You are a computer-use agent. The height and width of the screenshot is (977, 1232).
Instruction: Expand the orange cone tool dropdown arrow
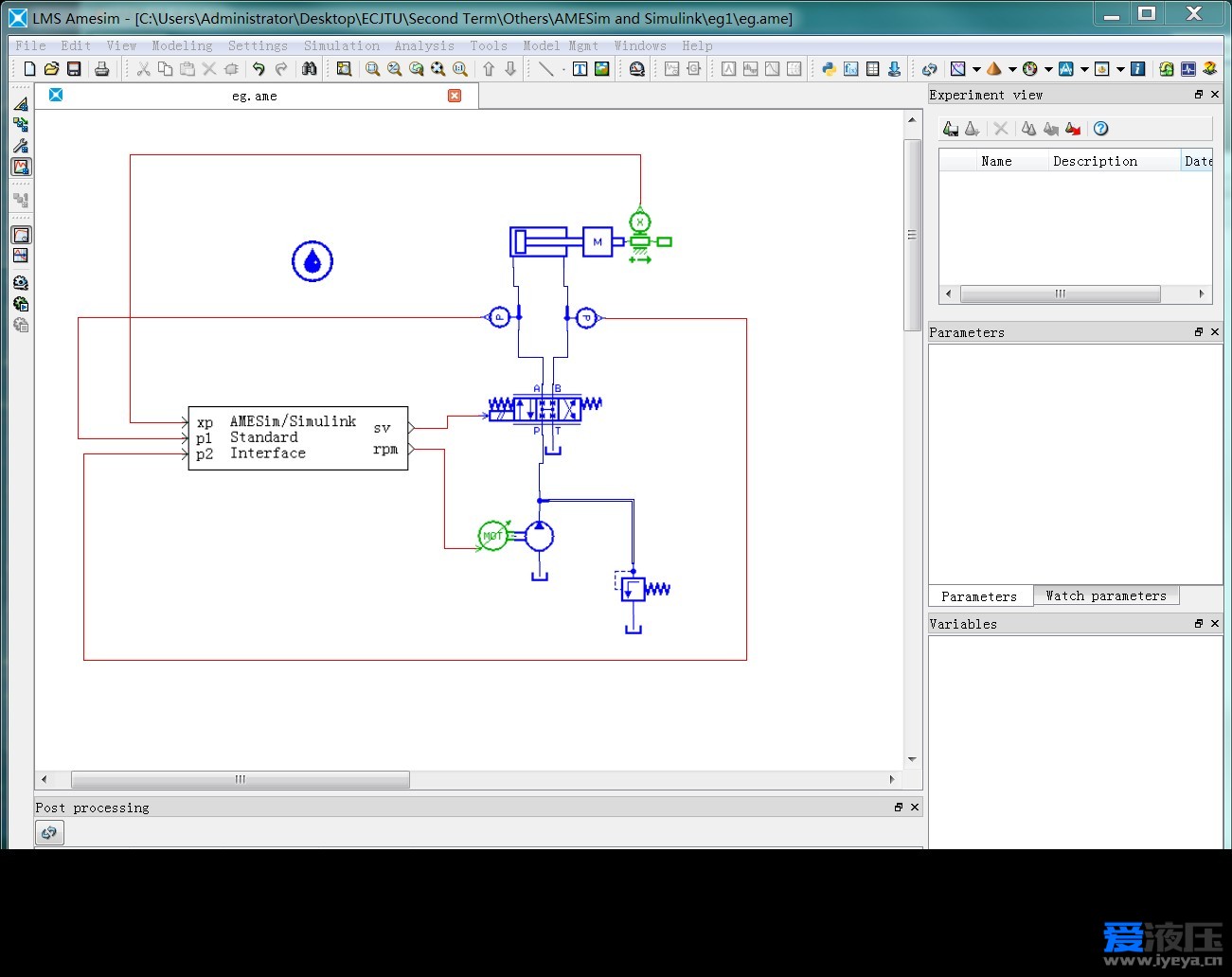click(1012, 69)
